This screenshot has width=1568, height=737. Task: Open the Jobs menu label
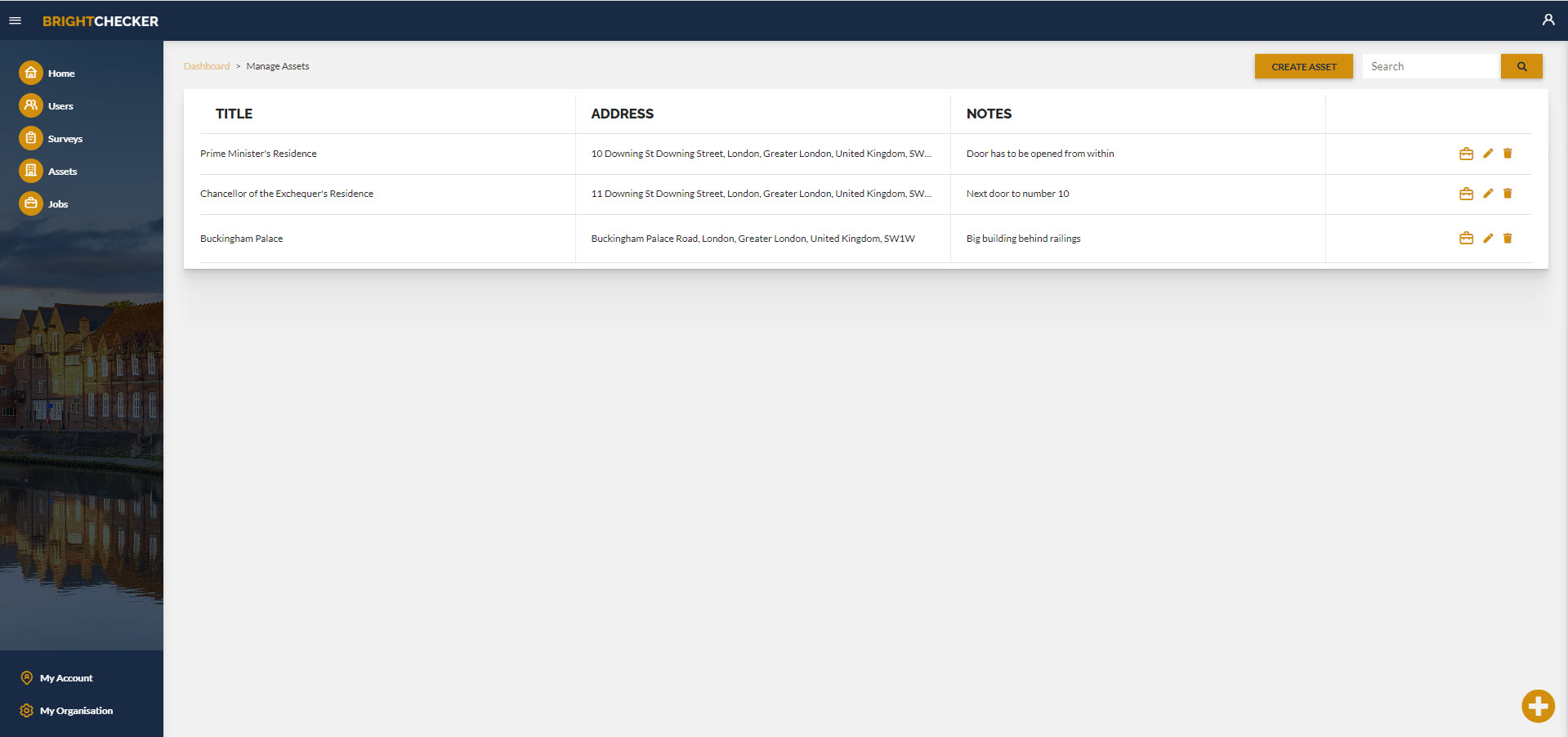[x=58, y=204]
